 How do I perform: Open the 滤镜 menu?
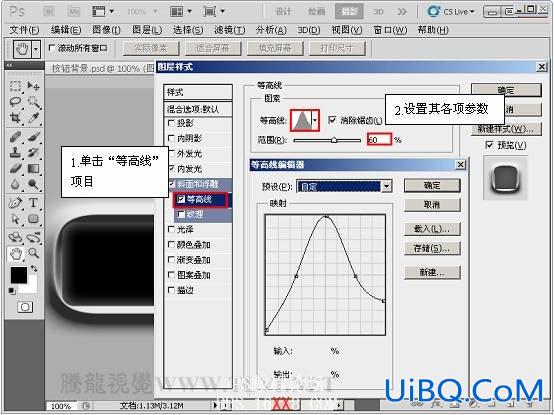coord(229,30)
